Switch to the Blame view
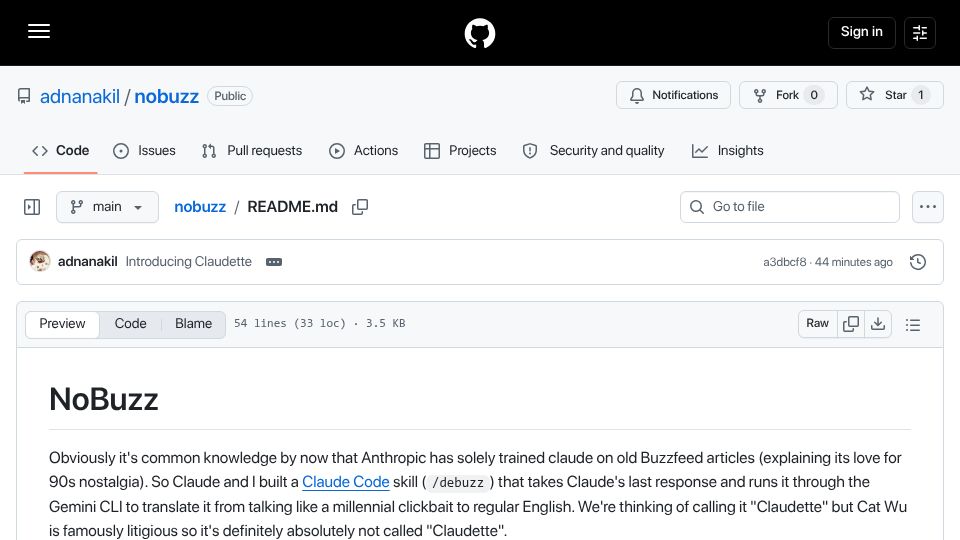 (x=193, y=324)
